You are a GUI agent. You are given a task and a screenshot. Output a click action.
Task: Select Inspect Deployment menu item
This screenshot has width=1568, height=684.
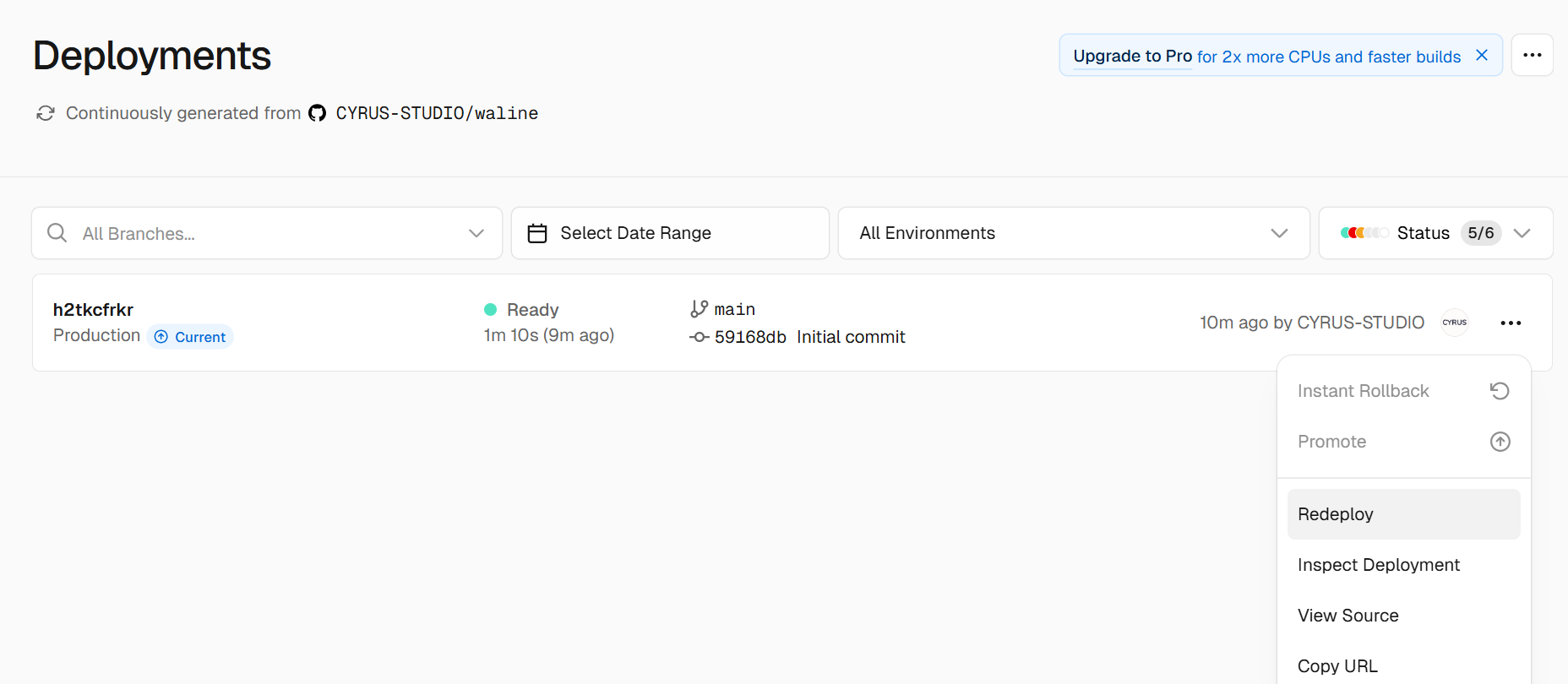point(1404,565)
